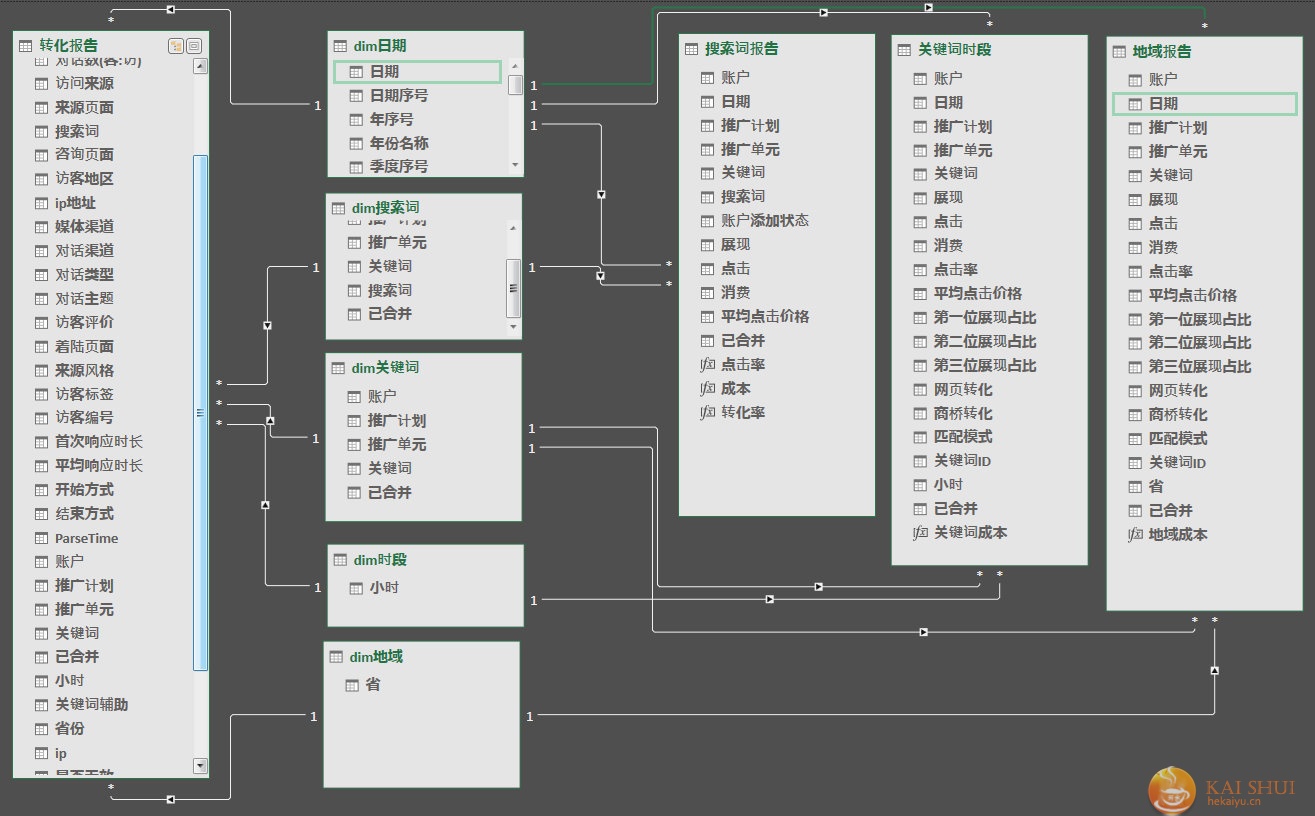The width and height of the screenshot is (1315, 816).
Task: Click column icon beside ip地址 in 转化报告
Action: pyautogui.click(x=41, y=203)
